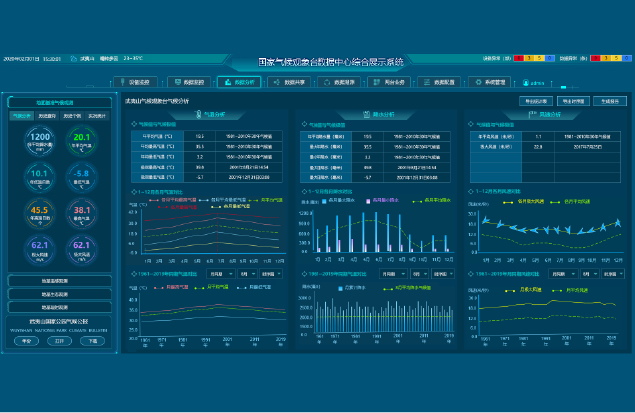Click rightmost button in top-right report button group
Image resolution: width=635 pixels, height=413 pixels.
610,101
